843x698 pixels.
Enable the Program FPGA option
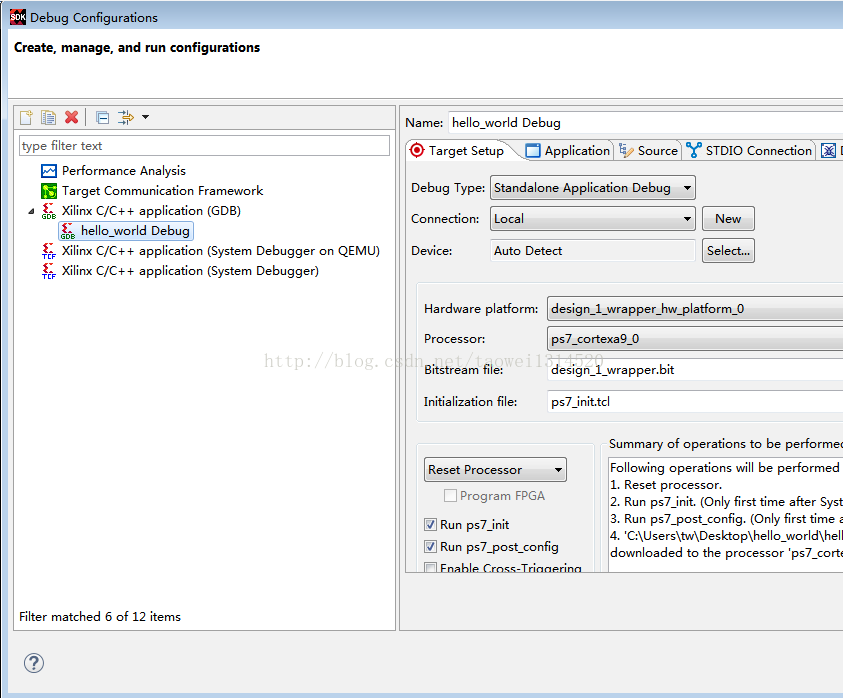point(450,495)
